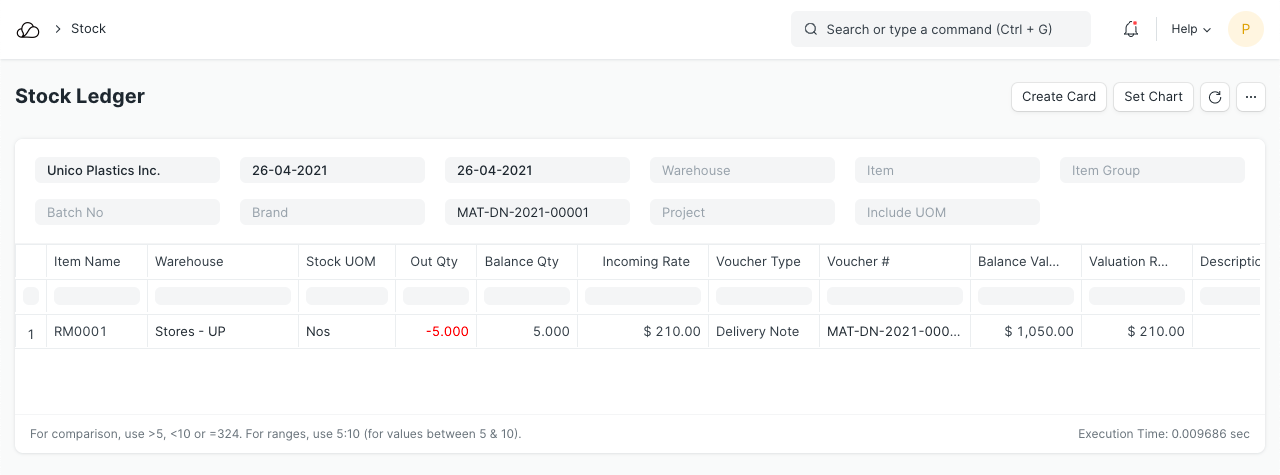Select the Delivery Note cell in row 1
This screenshot has width=1280, height=475.
pyautogui.click(x=757, y=332)
